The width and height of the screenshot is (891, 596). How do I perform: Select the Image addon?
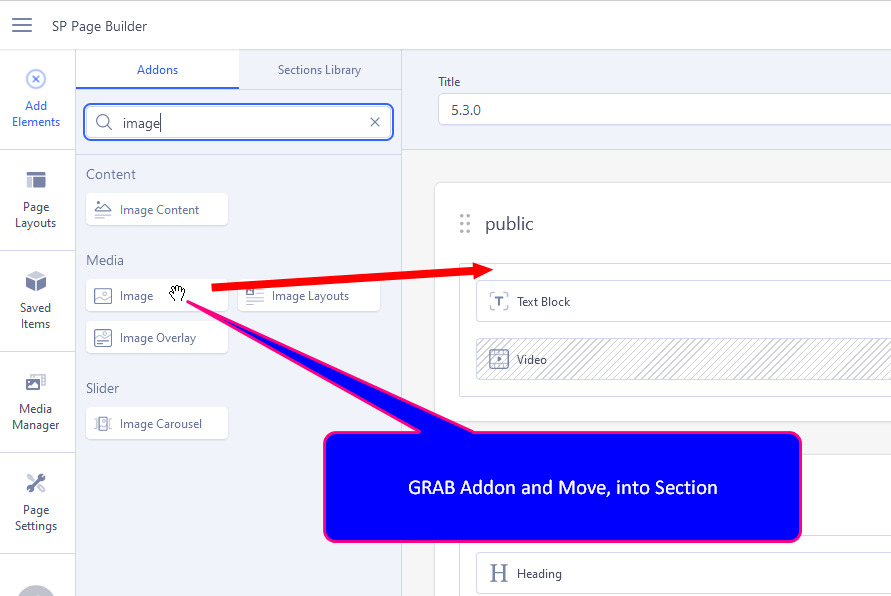157,296
